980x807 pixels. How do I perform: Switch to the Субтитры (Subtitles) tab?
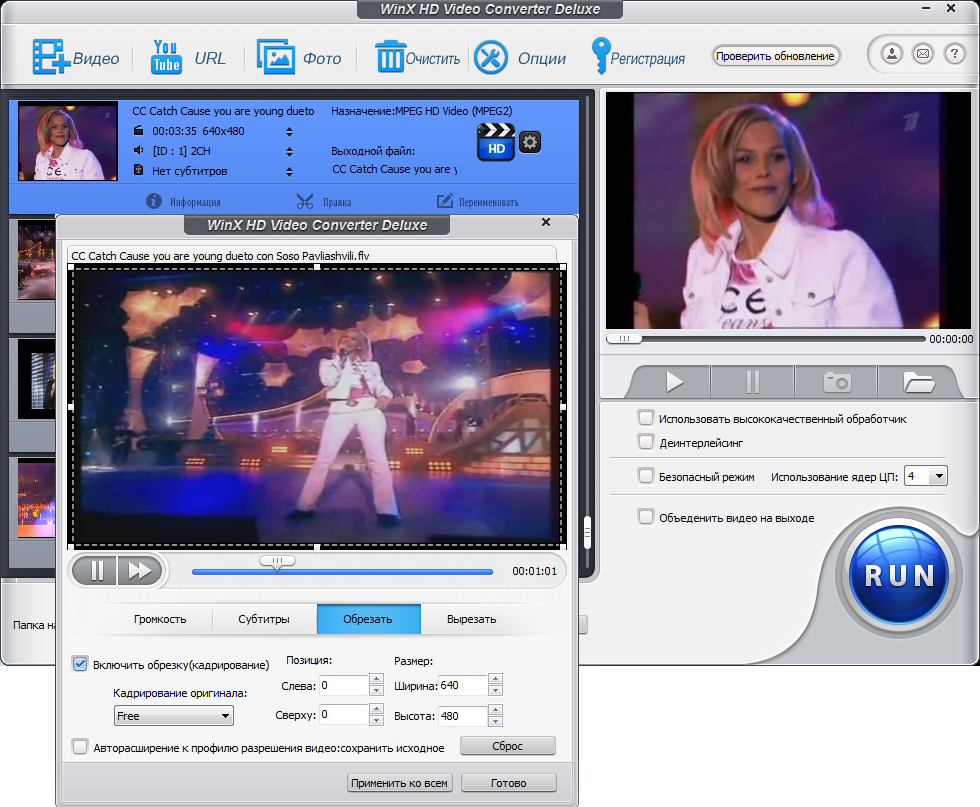[264, 619]
